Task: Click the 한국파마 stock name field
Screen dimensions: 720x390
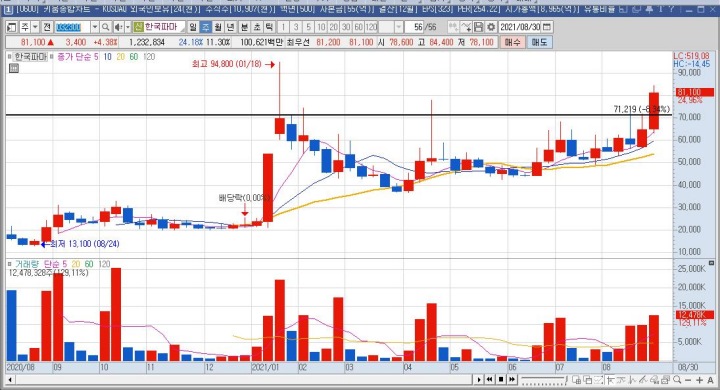Action: point(159,27)
